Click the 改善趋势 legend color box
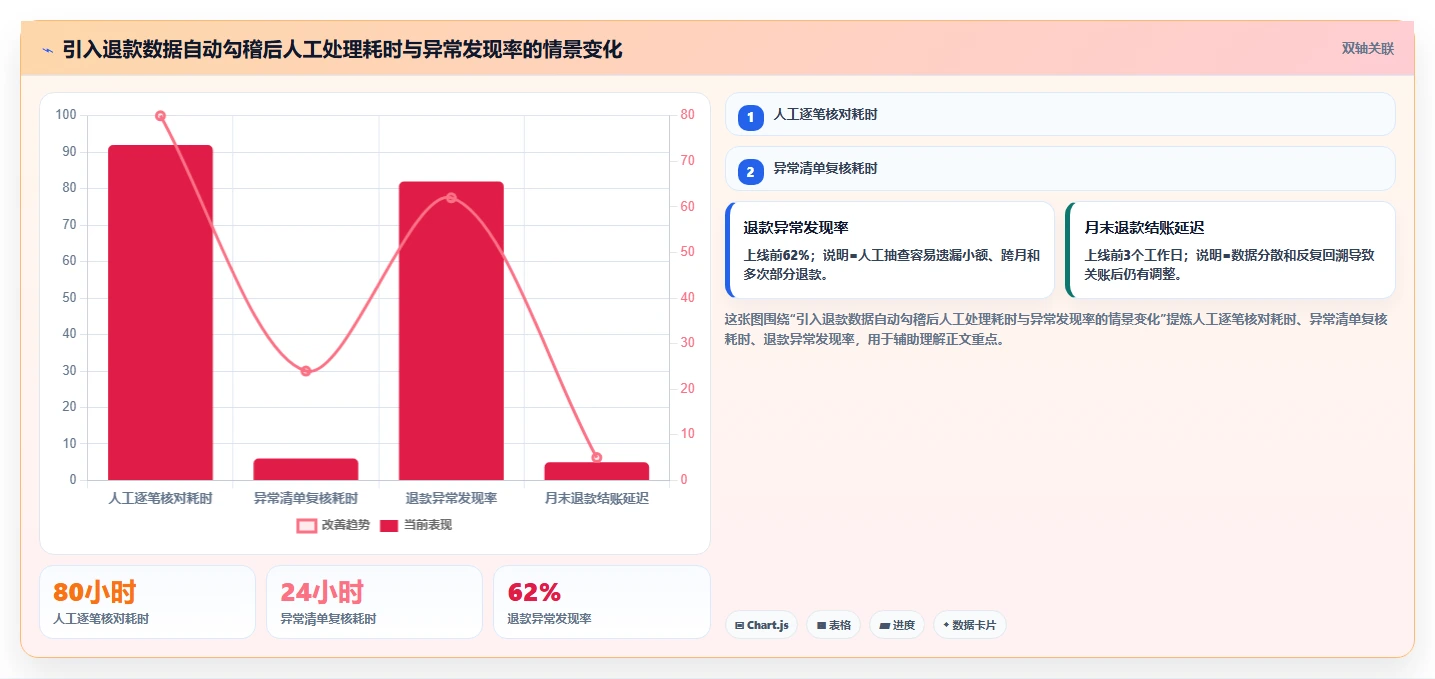 coord(307,525)
